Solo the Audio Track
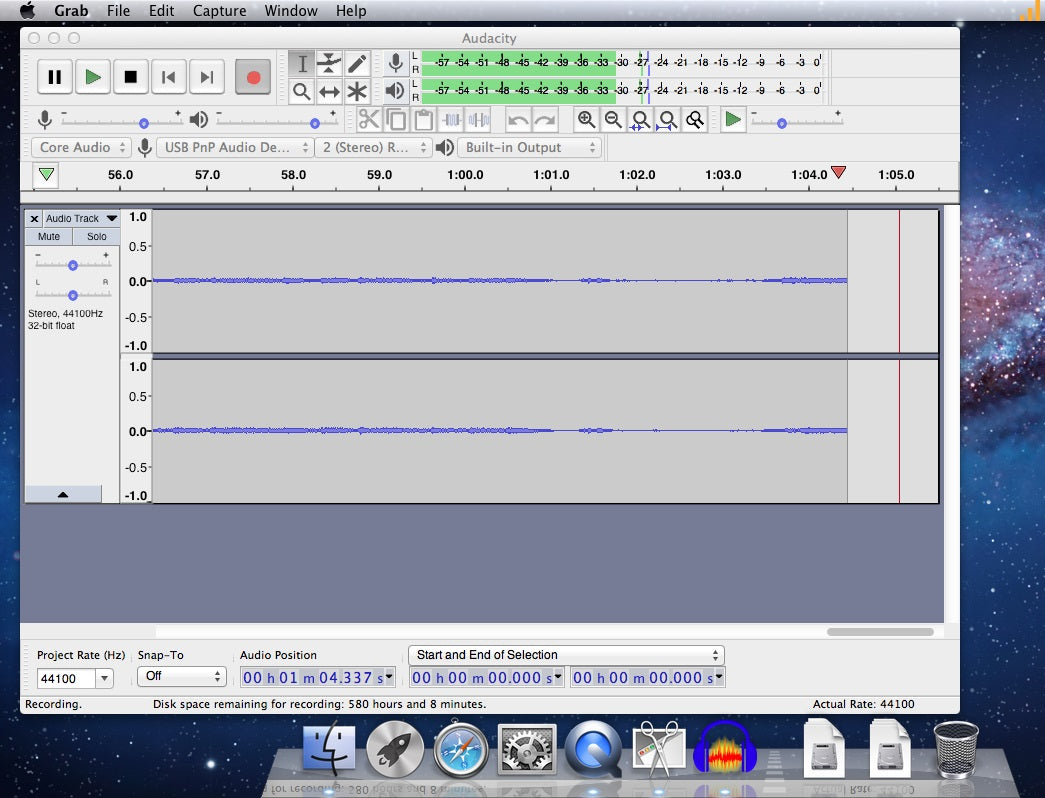Viewport: 1045px width, 798px height. (96, 237)
